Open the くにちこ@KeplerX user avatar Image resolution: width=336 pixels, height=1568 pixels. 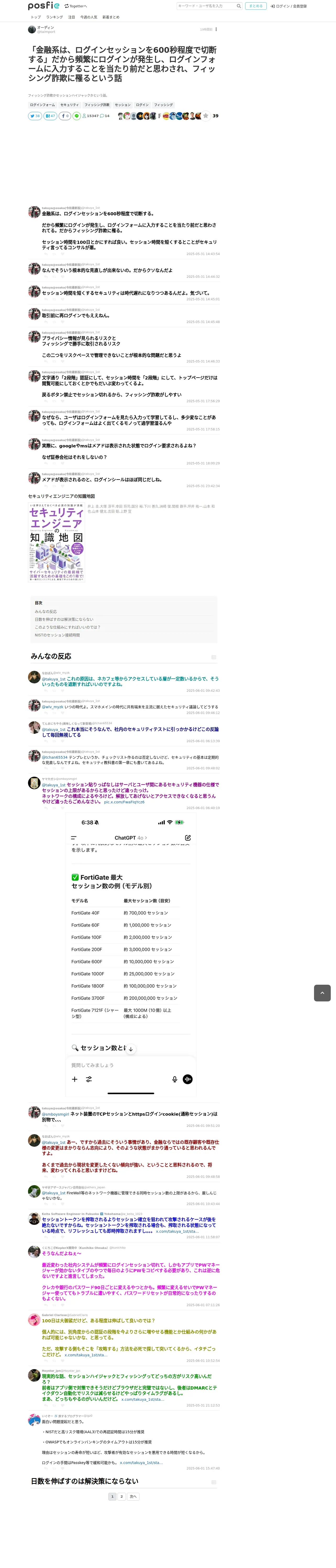pos(34,1252)
